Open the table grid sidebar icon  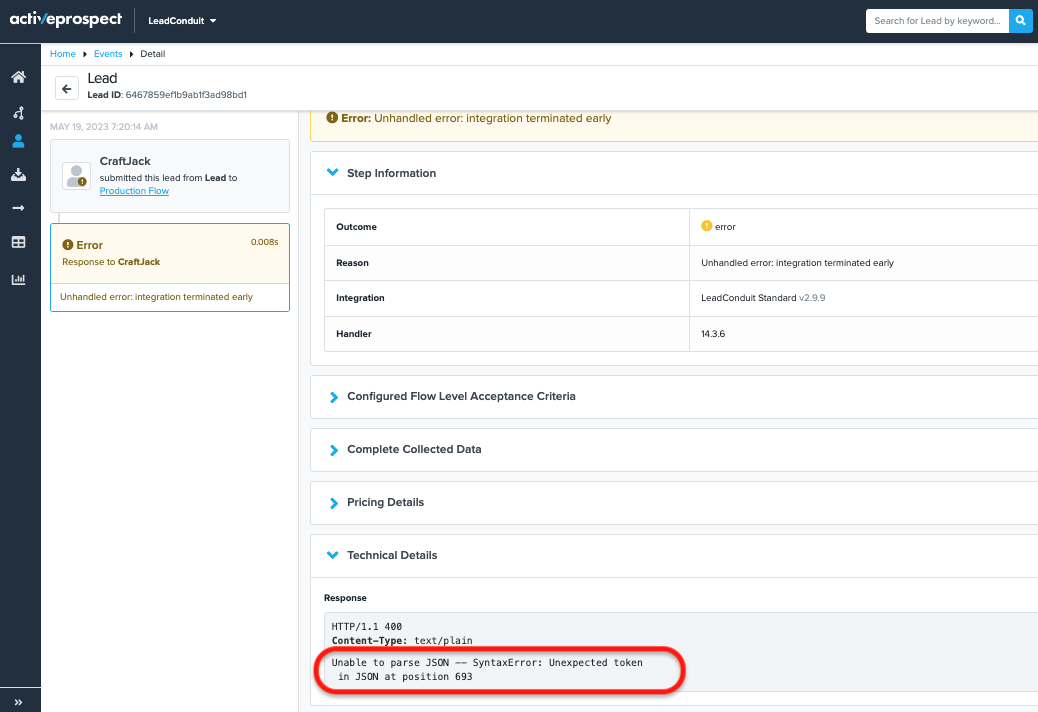(x=19, y=242)
